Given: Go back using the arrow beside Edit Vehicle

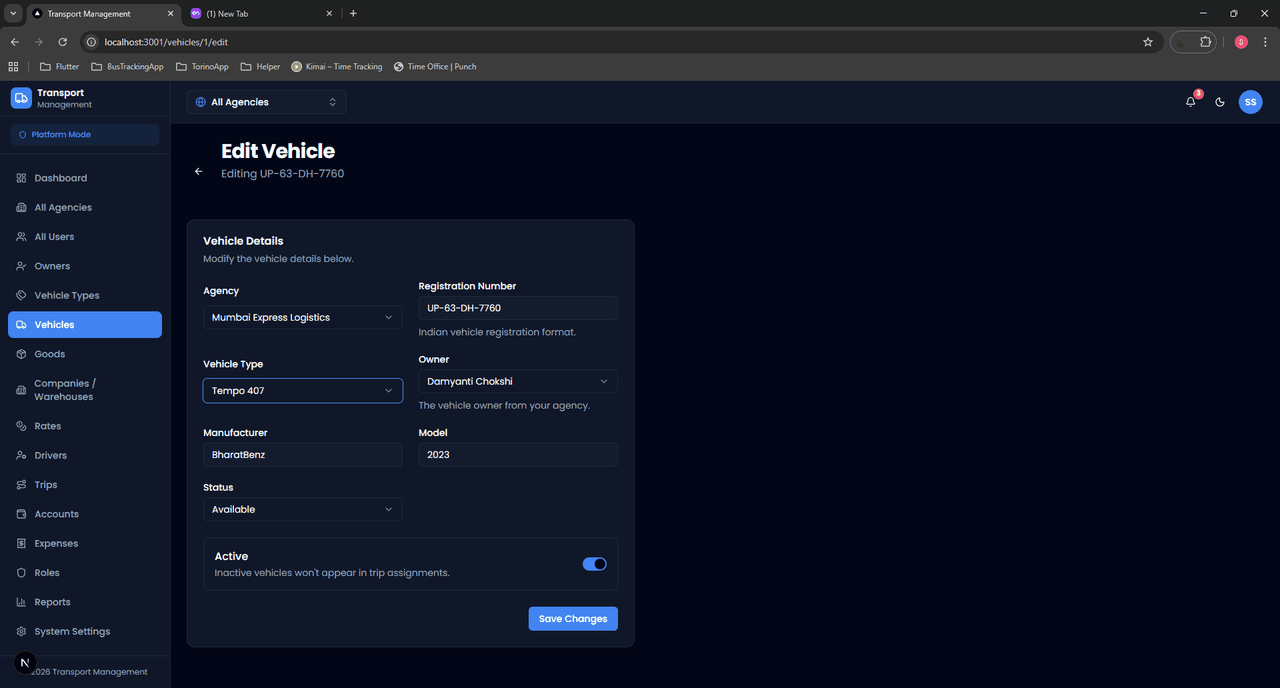Looking at the screenshot, I should tap(198, 171).
